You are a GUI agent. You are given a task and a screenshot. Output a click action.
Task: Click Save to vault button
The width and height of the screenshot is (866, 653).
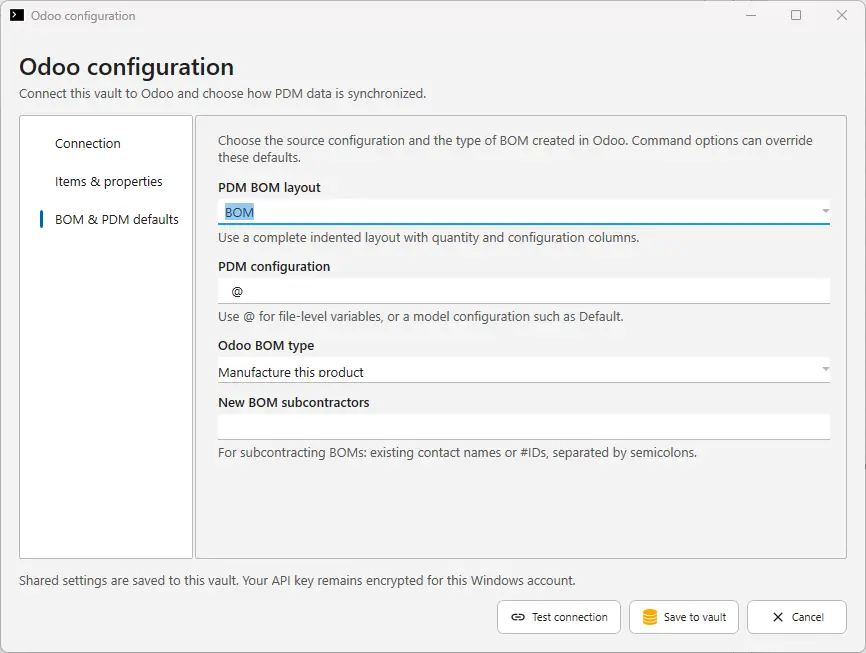click(684, 617)
